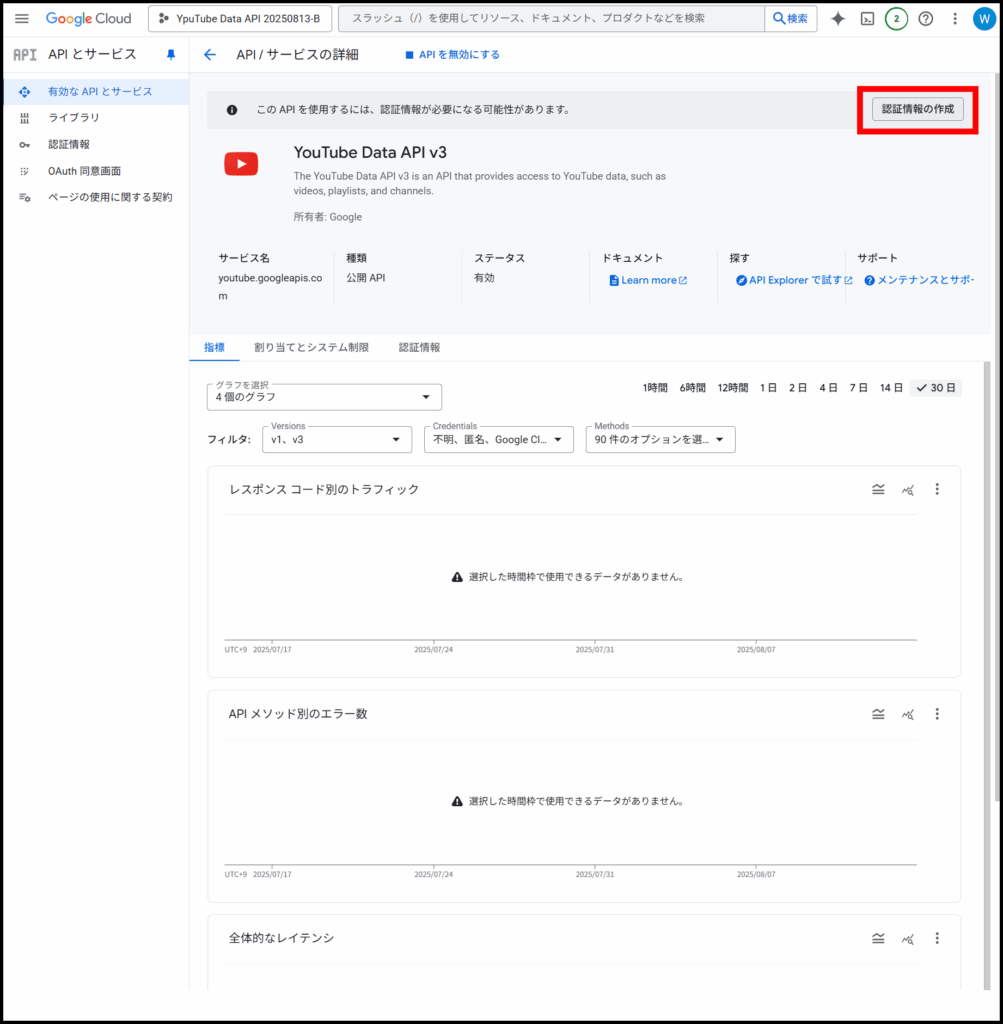Open the help question mark icon

click(x=925, y=19)
